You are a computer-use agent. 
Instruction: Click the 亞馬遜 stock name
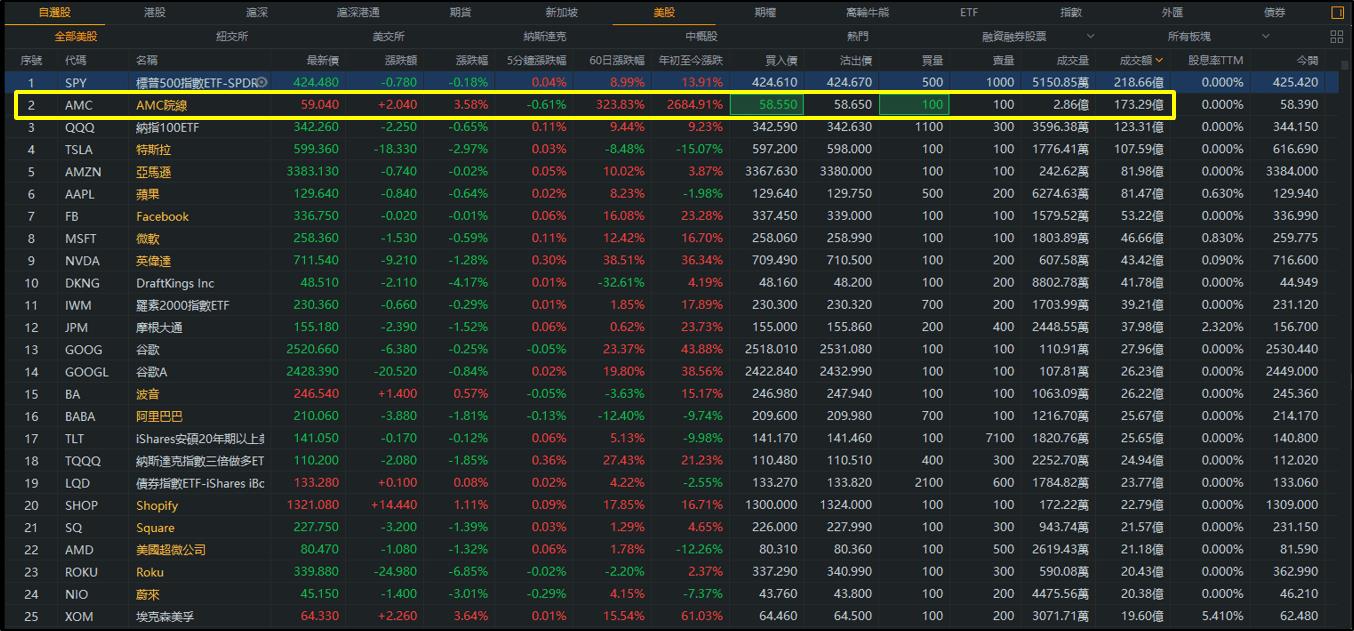click(x=153, y=171)
